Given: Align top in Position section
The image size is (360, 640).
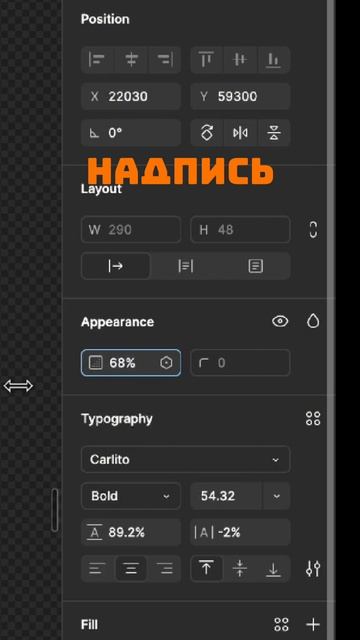Looking at the screenshot, I should coord(207,60).
